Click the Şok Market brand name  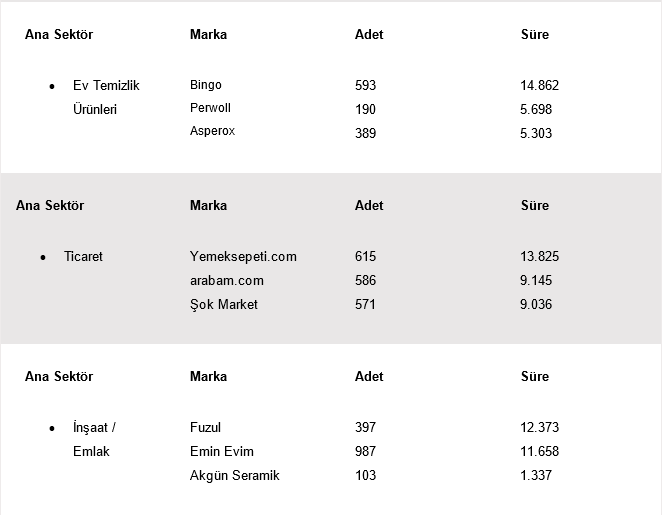pos(224,304)
